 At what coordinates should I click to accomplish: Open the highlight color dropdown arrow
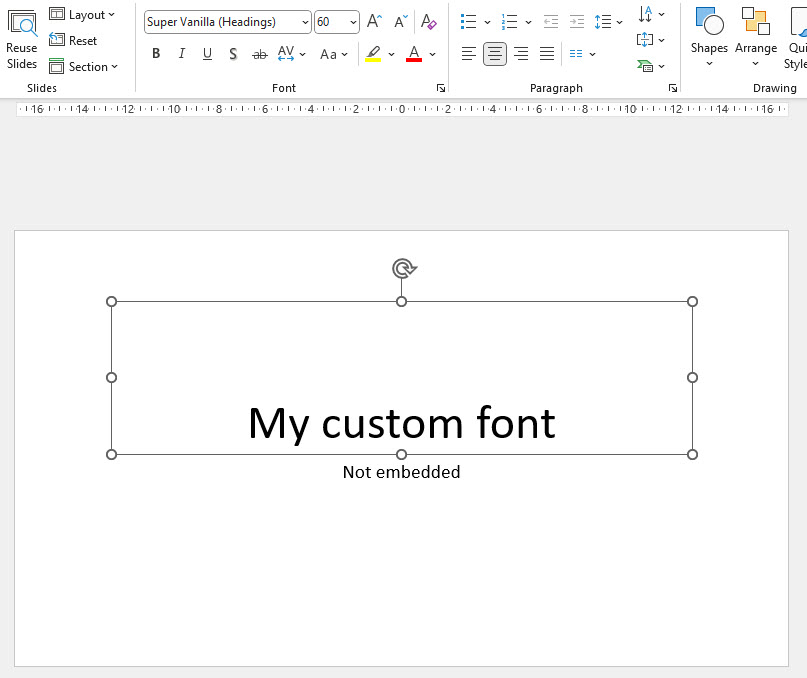pyautogui.click(x=392, y=54)
